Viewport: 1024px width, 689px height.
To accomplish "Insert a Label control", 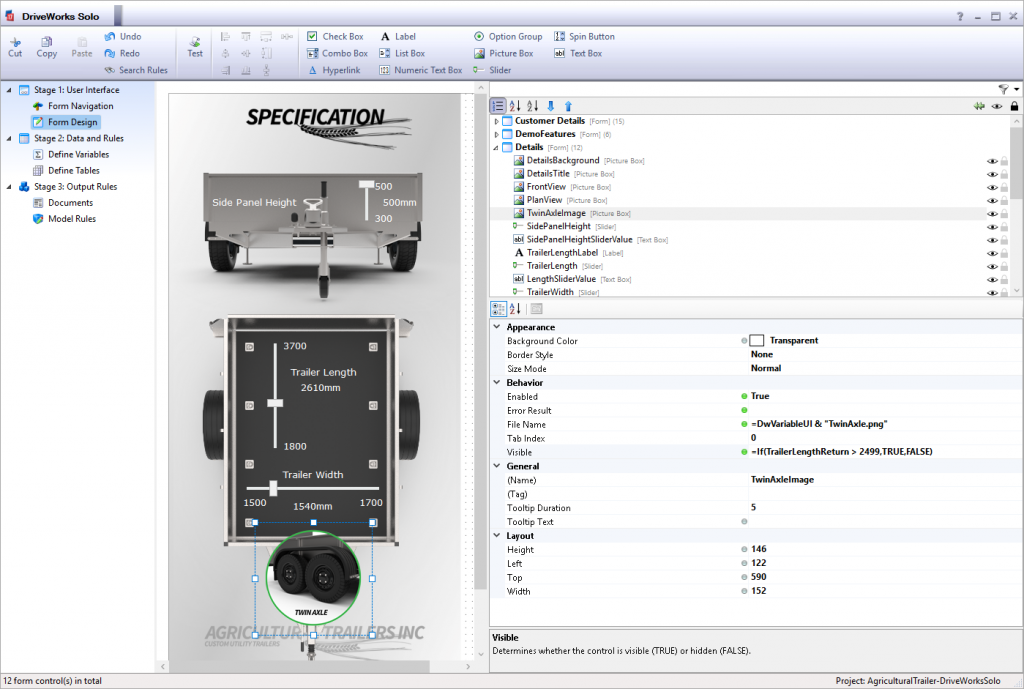I will [398, 37].
